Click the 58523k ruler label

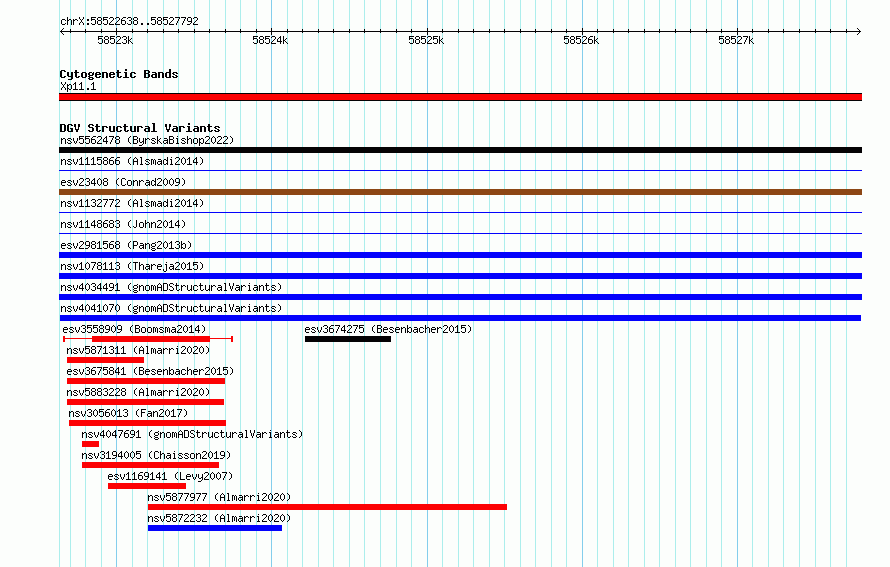[x=115, y=40]
